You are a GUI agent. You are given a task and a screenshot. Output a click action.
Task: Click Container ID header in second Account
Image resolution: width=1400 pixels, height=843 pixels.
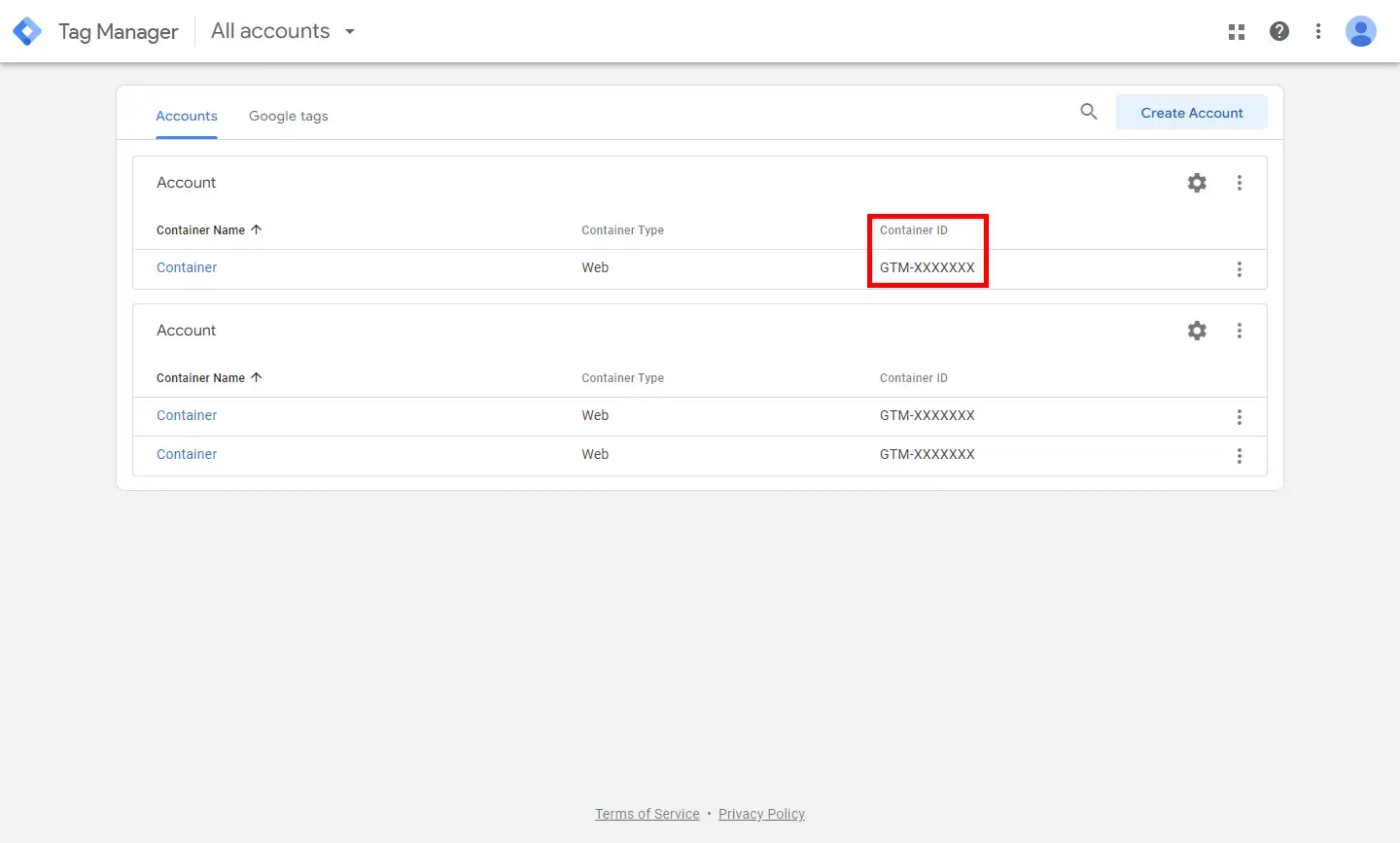[x=914, y=378]
